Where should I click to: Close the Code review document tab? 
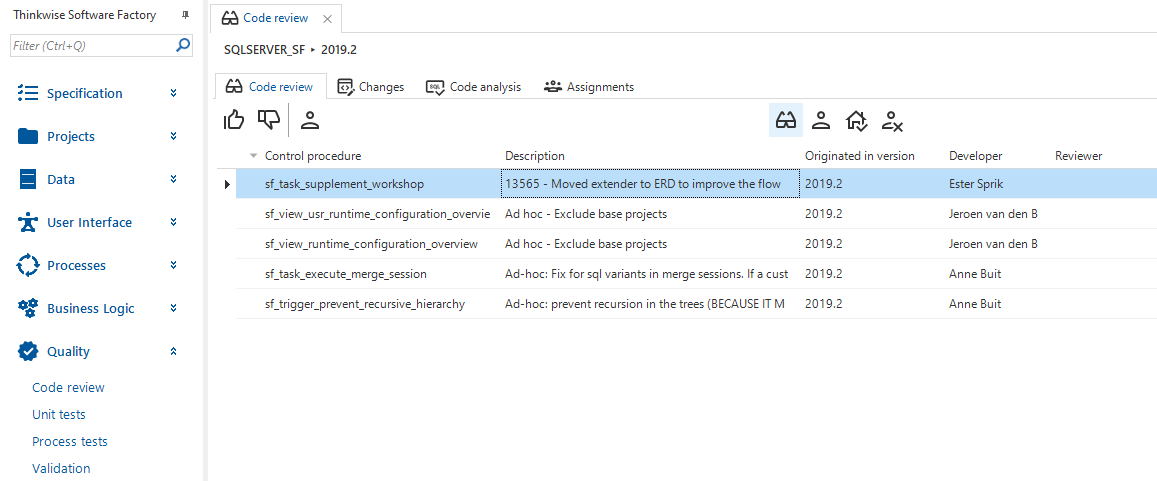[327, 19]
